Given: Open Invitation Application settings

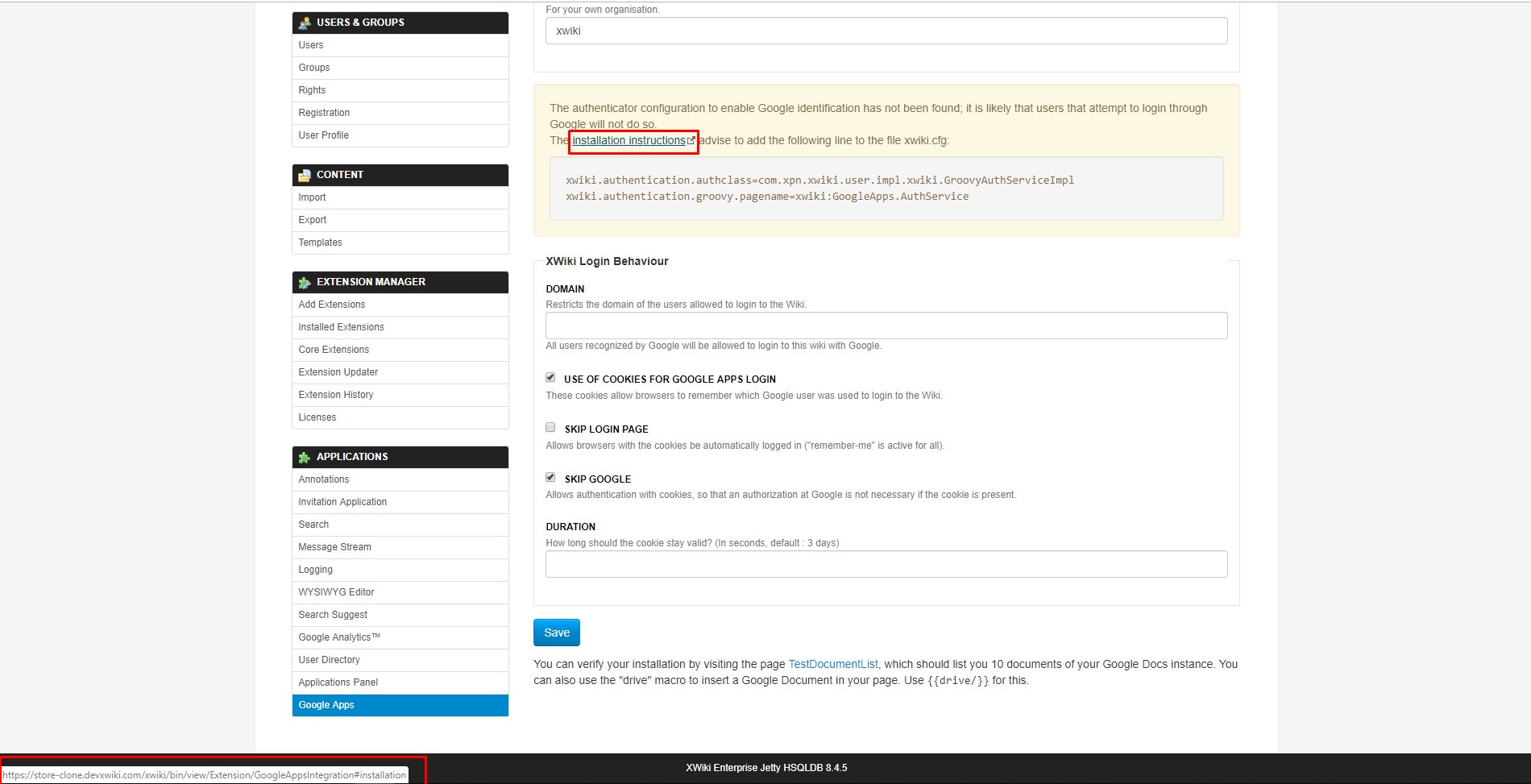Looking at the screenshot, I should click(400, 502).
